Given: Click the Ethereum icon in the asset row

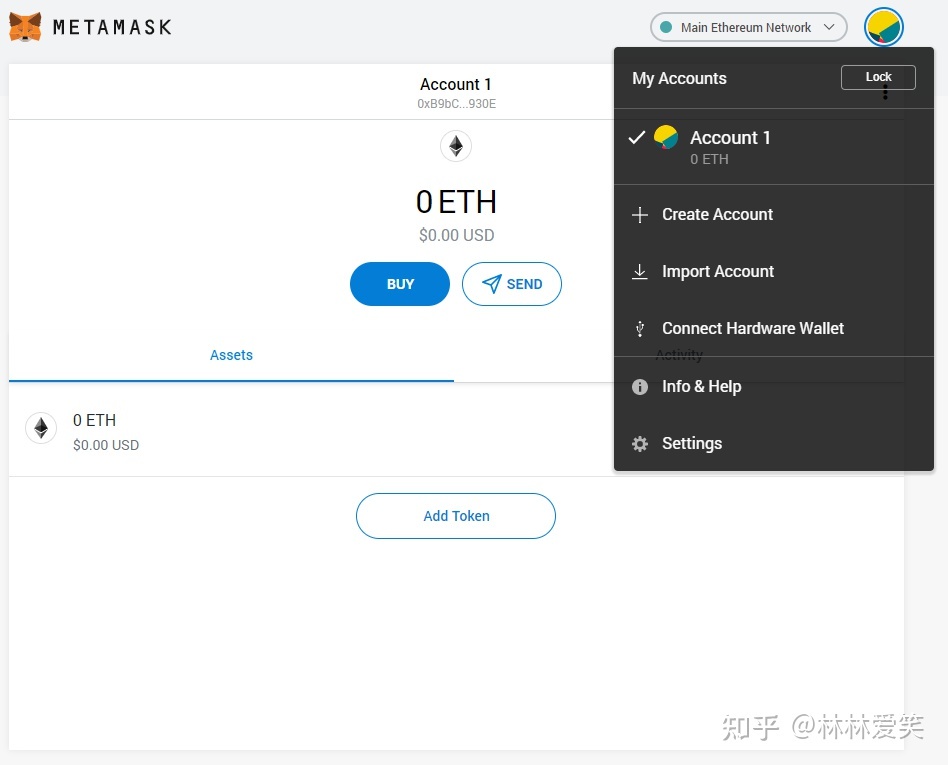Looking at the screenshot, I should click(x=41, y=428).
